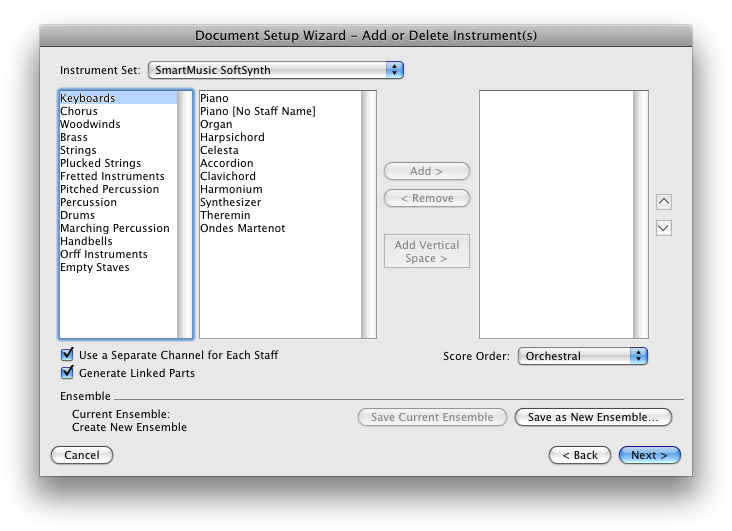Open Save as New Ensemble dialog
This screenshot has height=531, width=732.
[x=593, y=417]
